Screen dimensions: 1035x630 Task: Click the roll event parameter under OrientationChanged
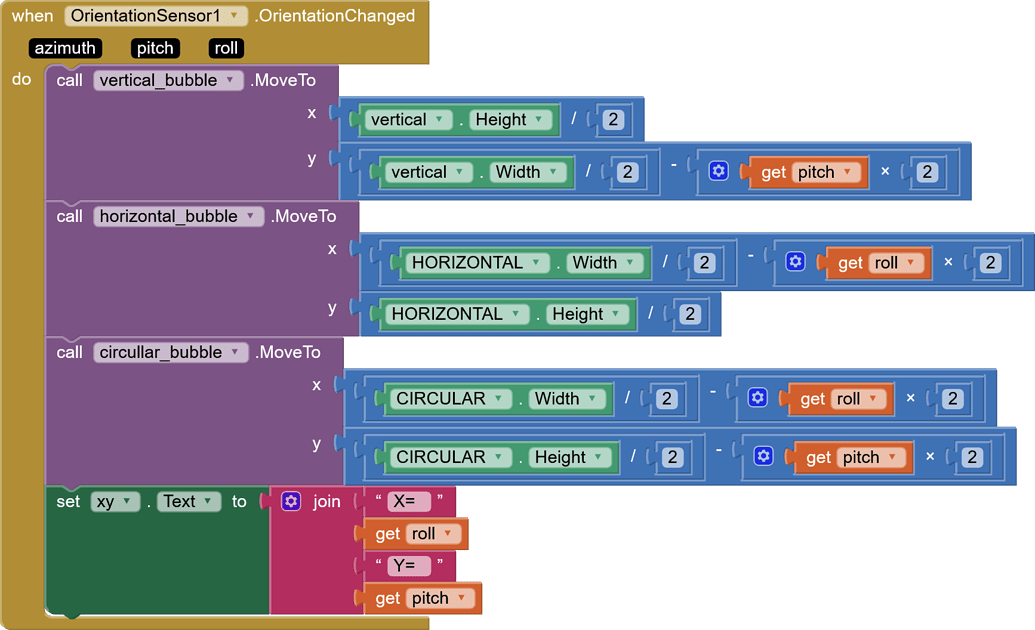click(x=227, y=48)
